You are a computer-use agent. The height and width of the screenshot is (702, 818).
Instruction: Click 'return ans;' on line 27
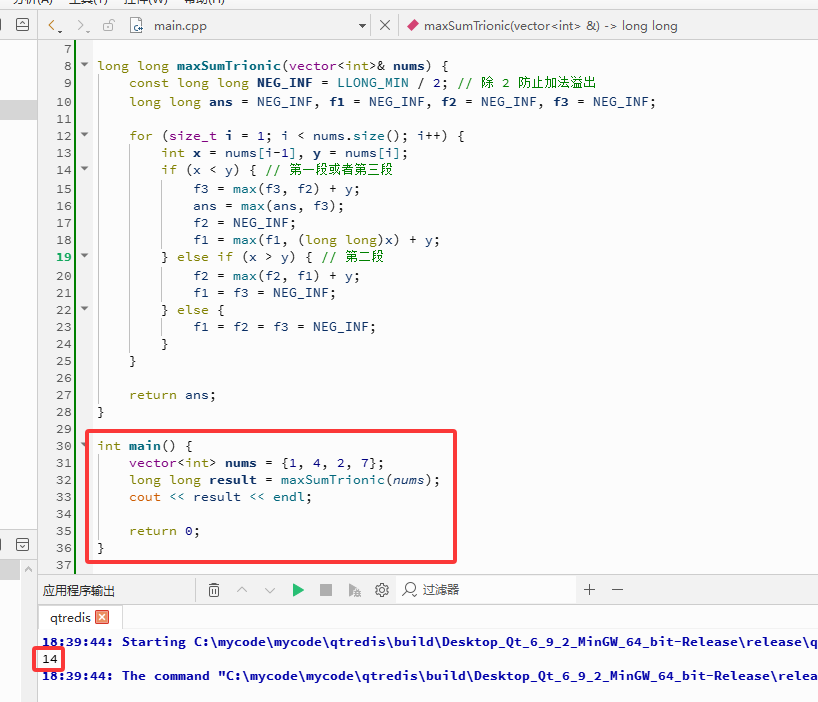coord(172,395)
